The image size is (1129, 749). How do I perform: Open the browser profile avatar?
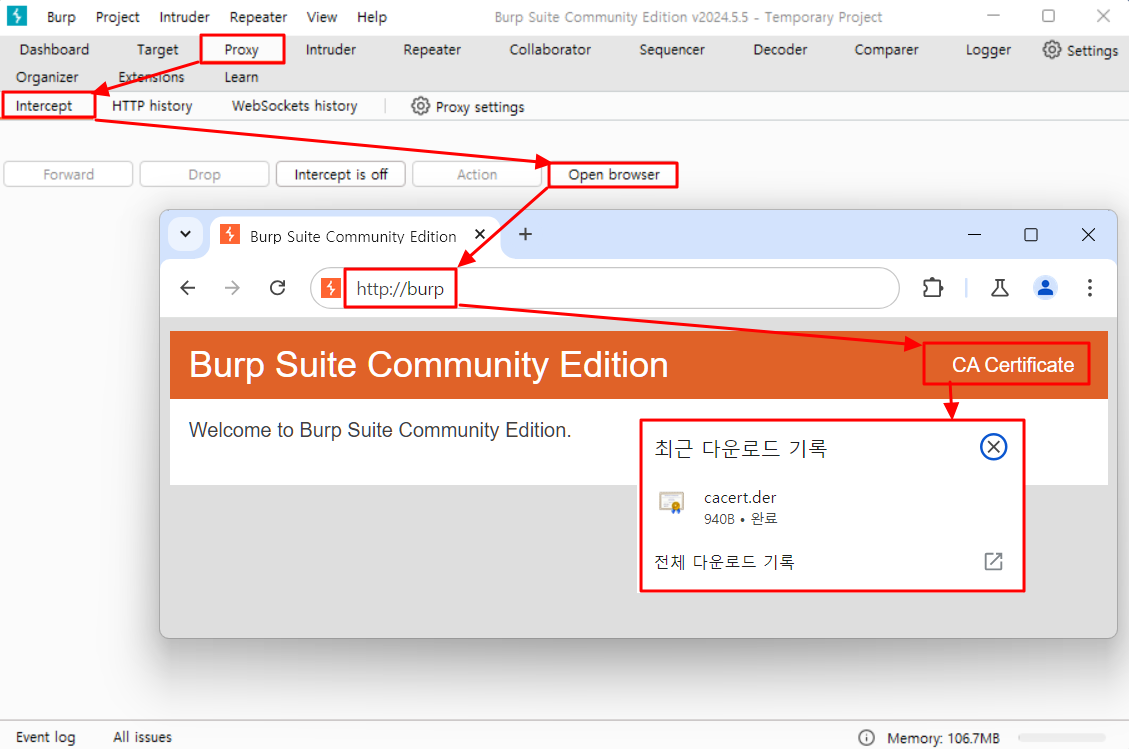click(1045, 288)
